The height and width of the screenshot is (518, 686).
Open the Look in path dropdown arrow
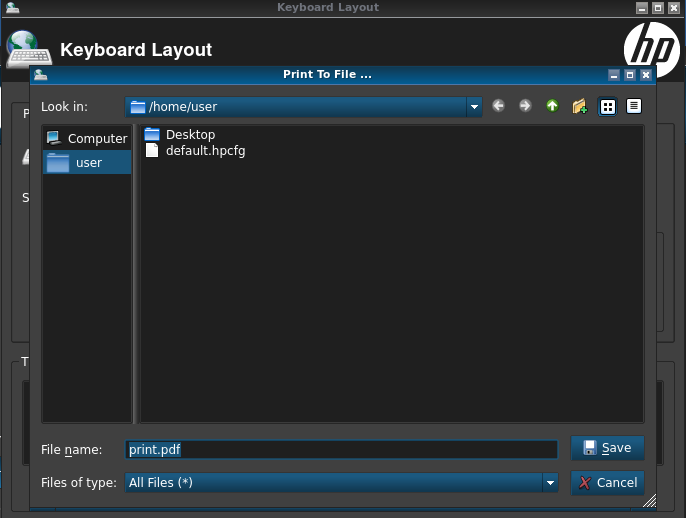(474, 107)
